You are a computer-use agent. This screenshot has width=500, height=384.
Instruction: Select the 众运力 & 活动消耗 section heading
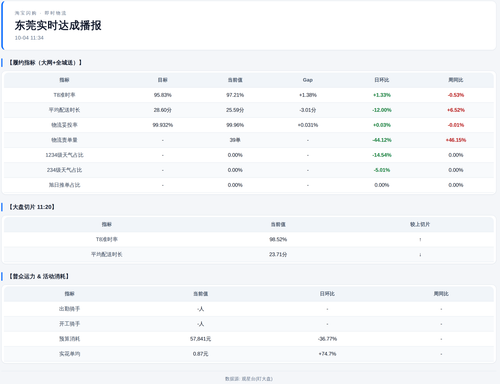pyautogui.click(x=39, y=276)
